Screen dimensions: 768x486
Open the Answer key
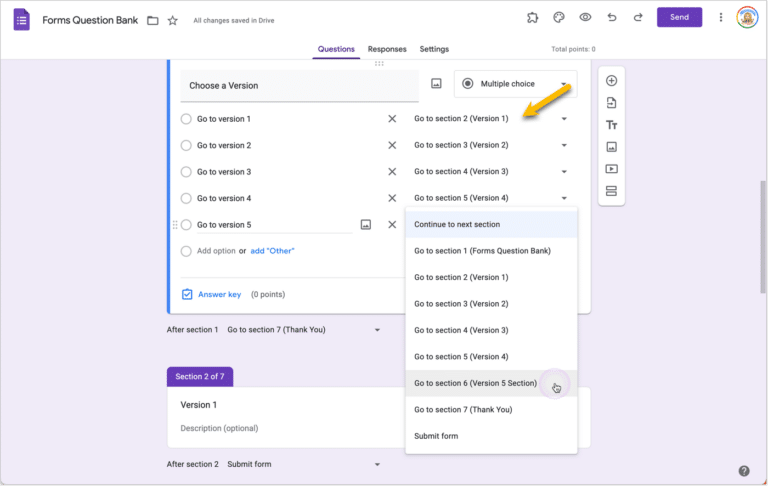[x=212, y=294]
